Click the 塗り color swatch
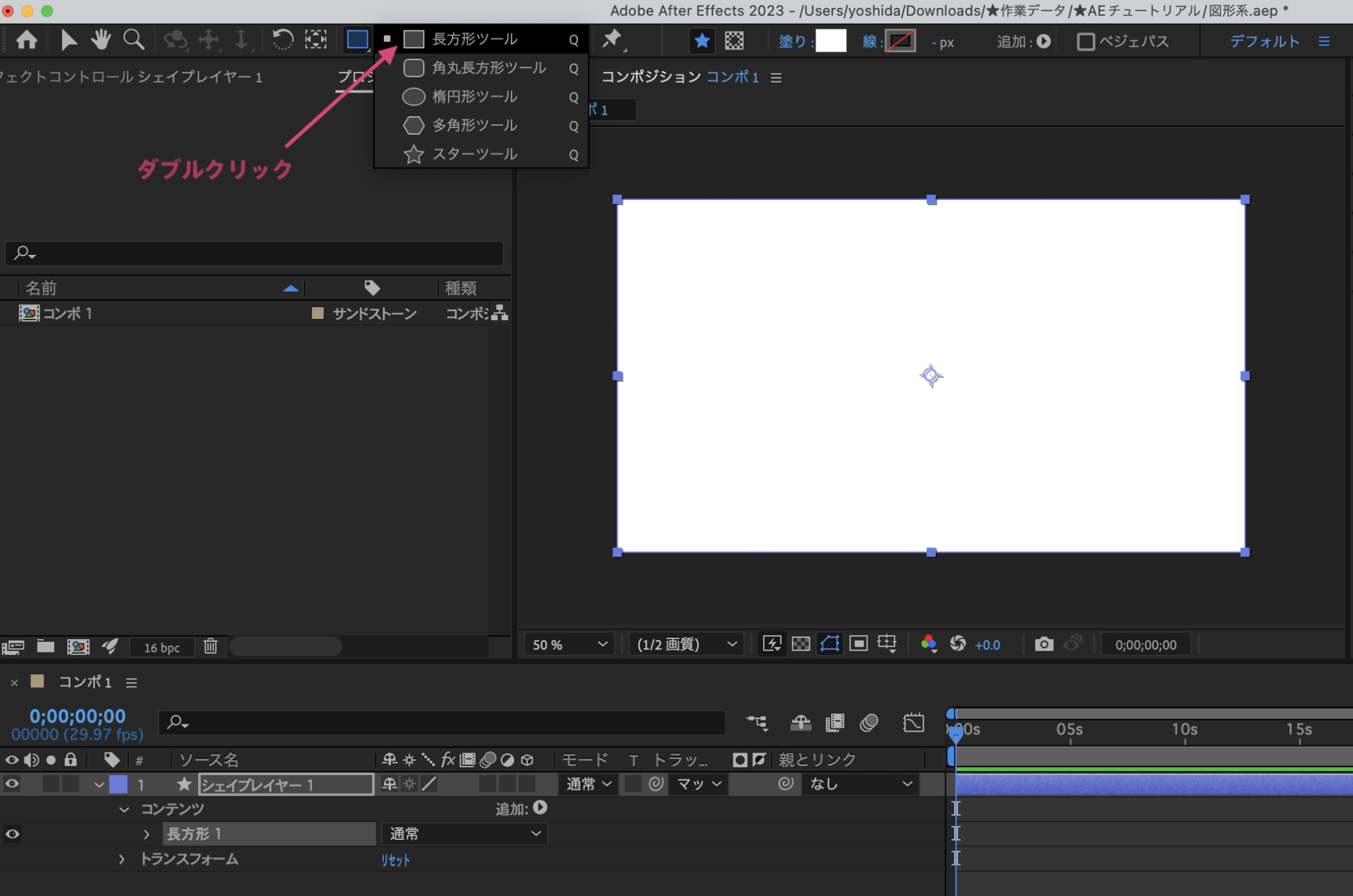 pyautogui.click(x=831, y=40)
